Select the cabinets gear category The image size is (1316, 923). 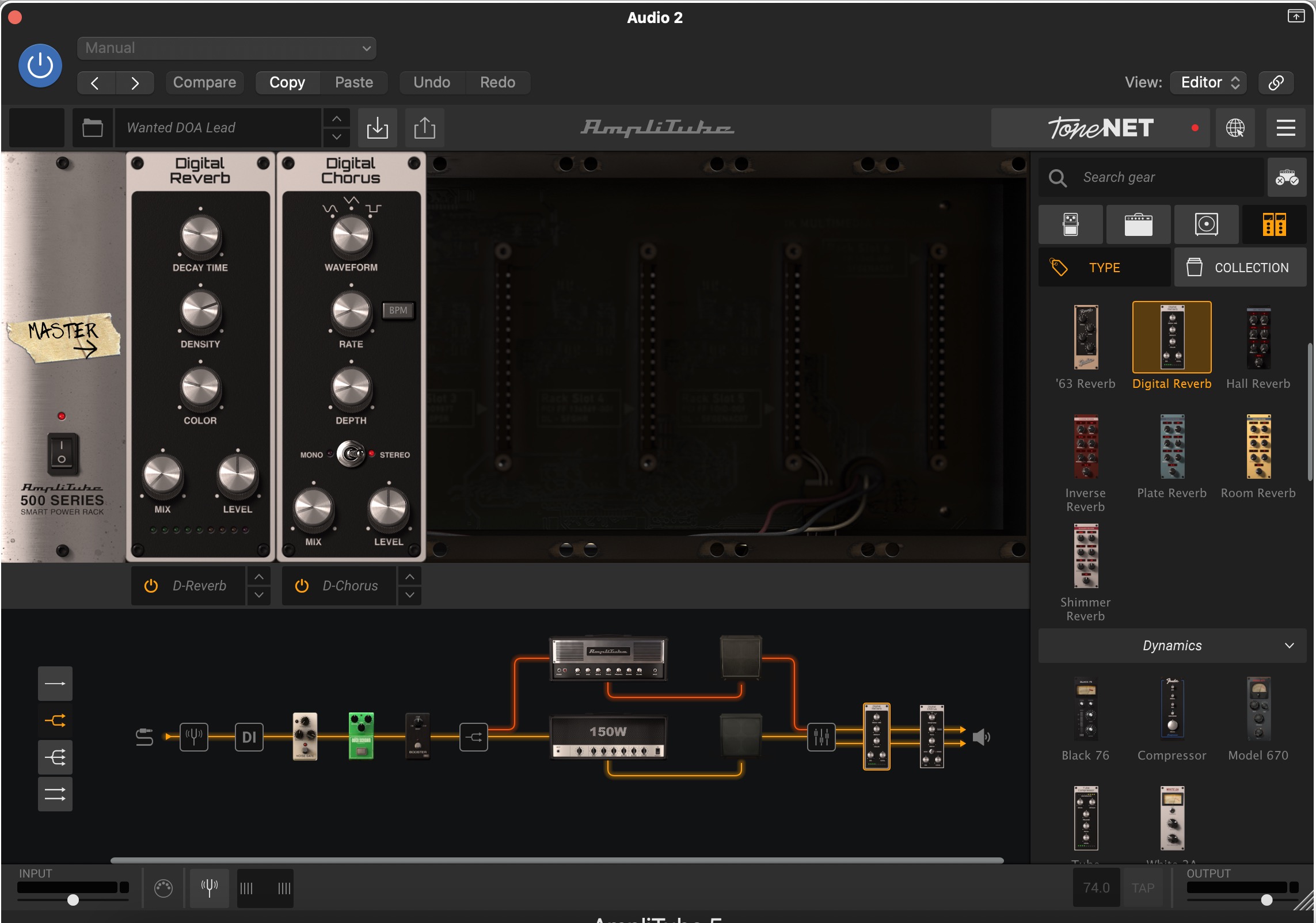pyautogui.click(x=1207, y=224)
